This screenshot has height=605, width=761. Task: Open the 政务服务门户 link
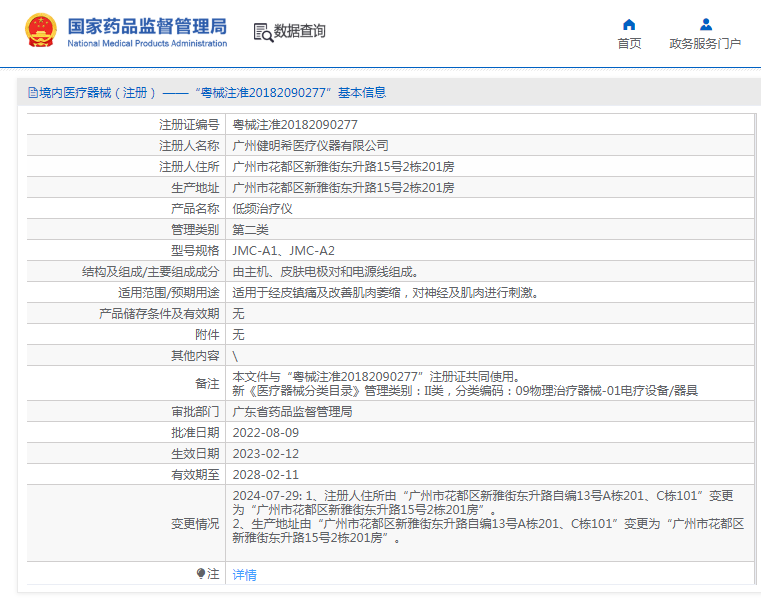[x=705, y=44]
